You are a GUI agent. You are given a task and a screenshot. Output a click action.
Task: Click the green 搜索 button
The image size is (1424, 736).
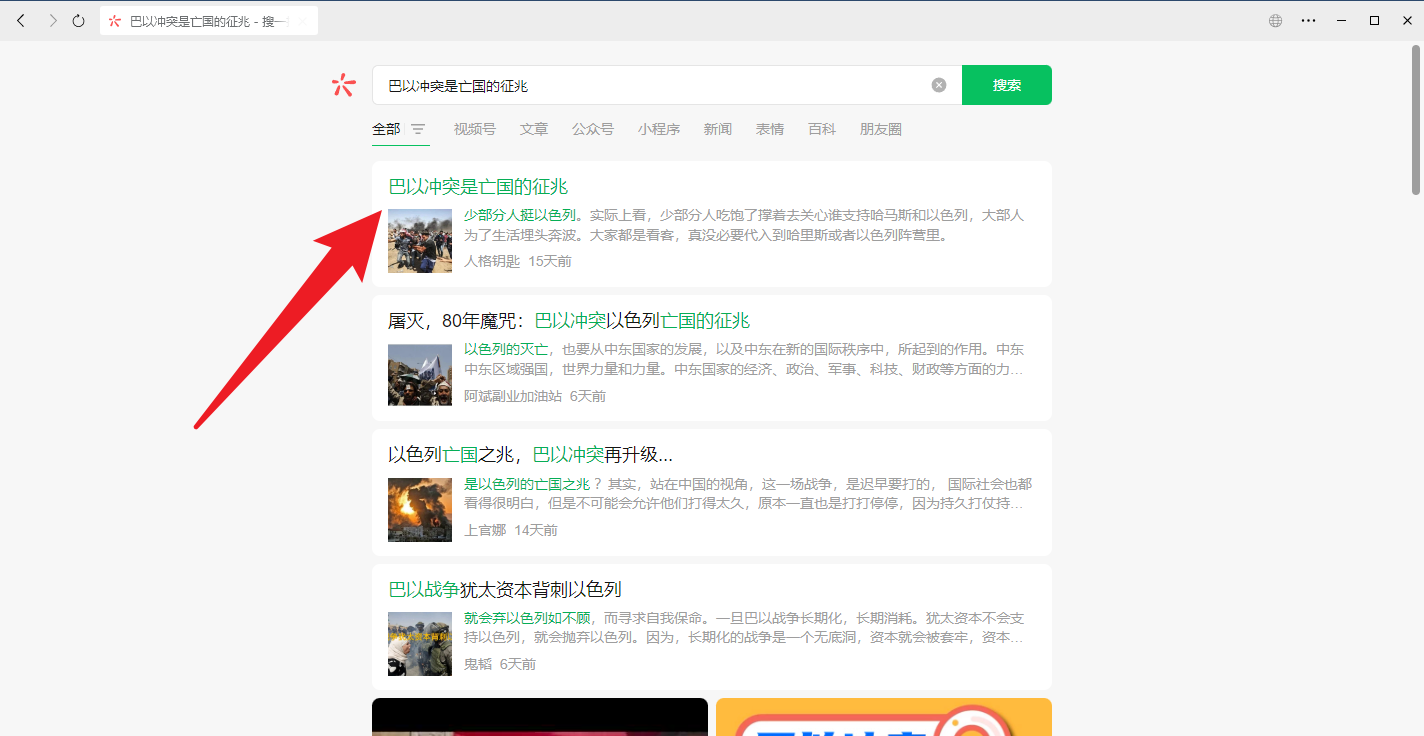pos(1007,85)
